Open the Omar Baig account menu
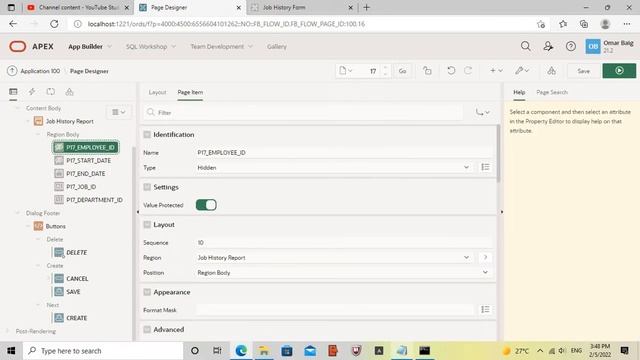The image size is (640, 360). (x=609, y=46)
